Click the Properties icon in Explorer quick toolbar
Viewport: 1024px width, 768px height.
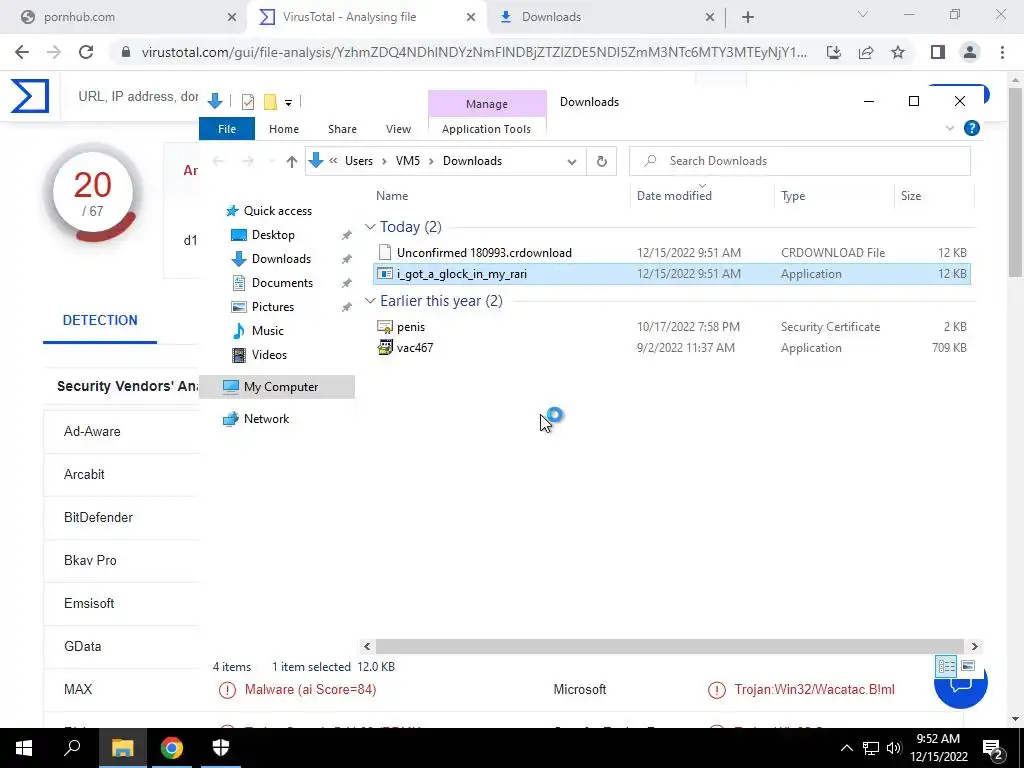[248, 101]
